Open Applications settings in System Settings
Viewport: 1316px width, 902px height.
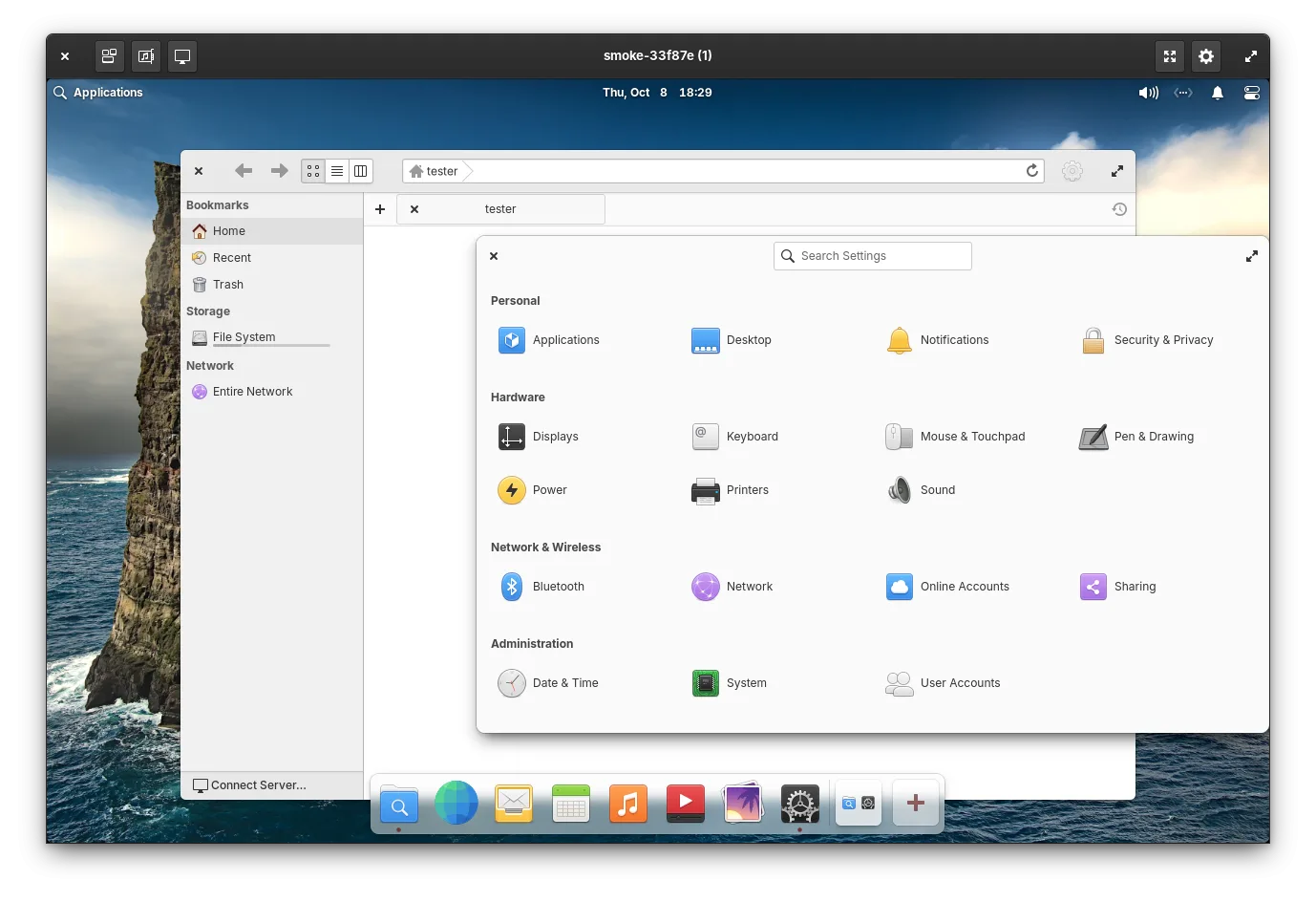549,340
